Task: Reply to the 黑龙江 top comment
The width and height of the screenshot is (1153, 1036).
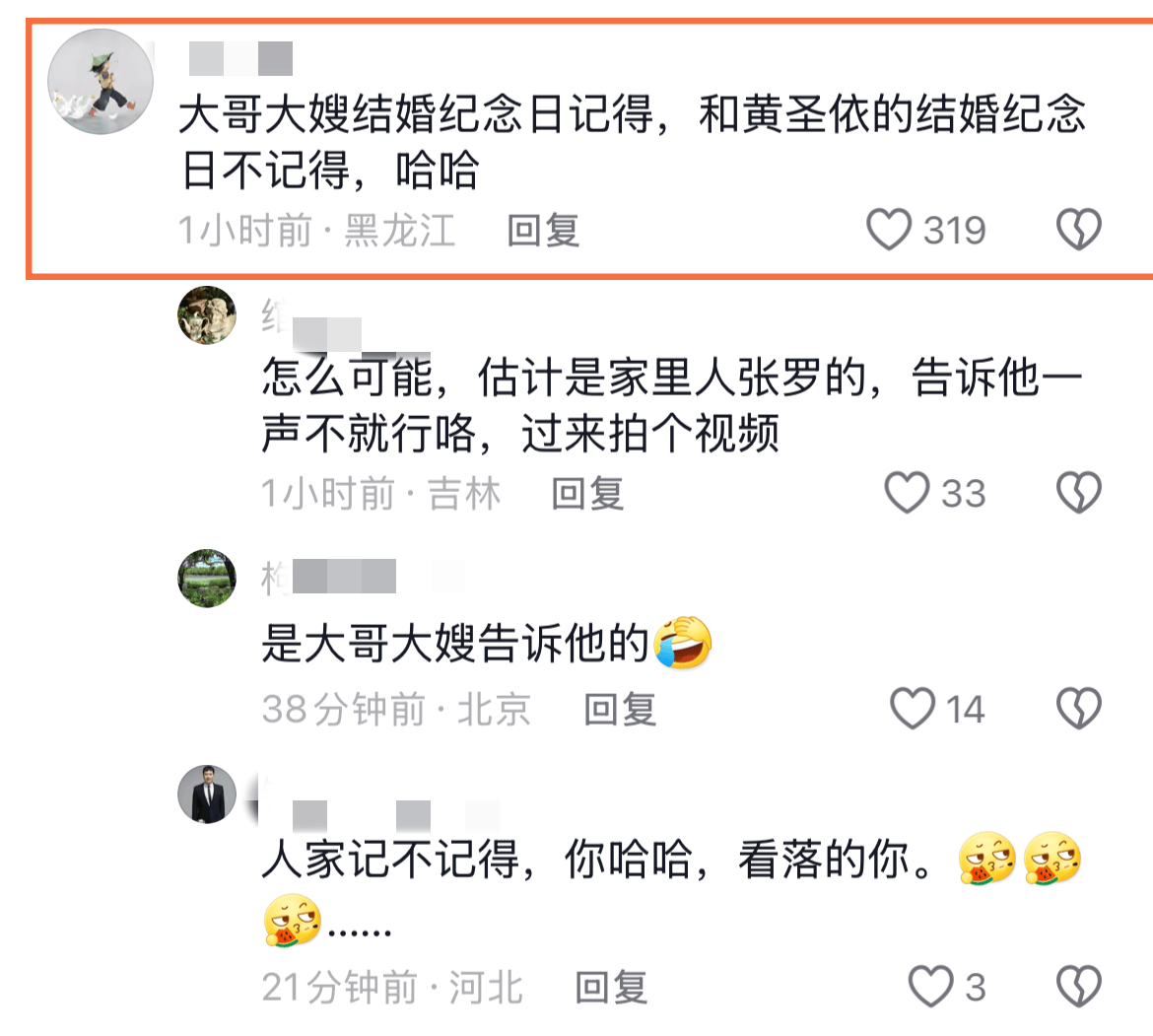Action: pos(543,230)
